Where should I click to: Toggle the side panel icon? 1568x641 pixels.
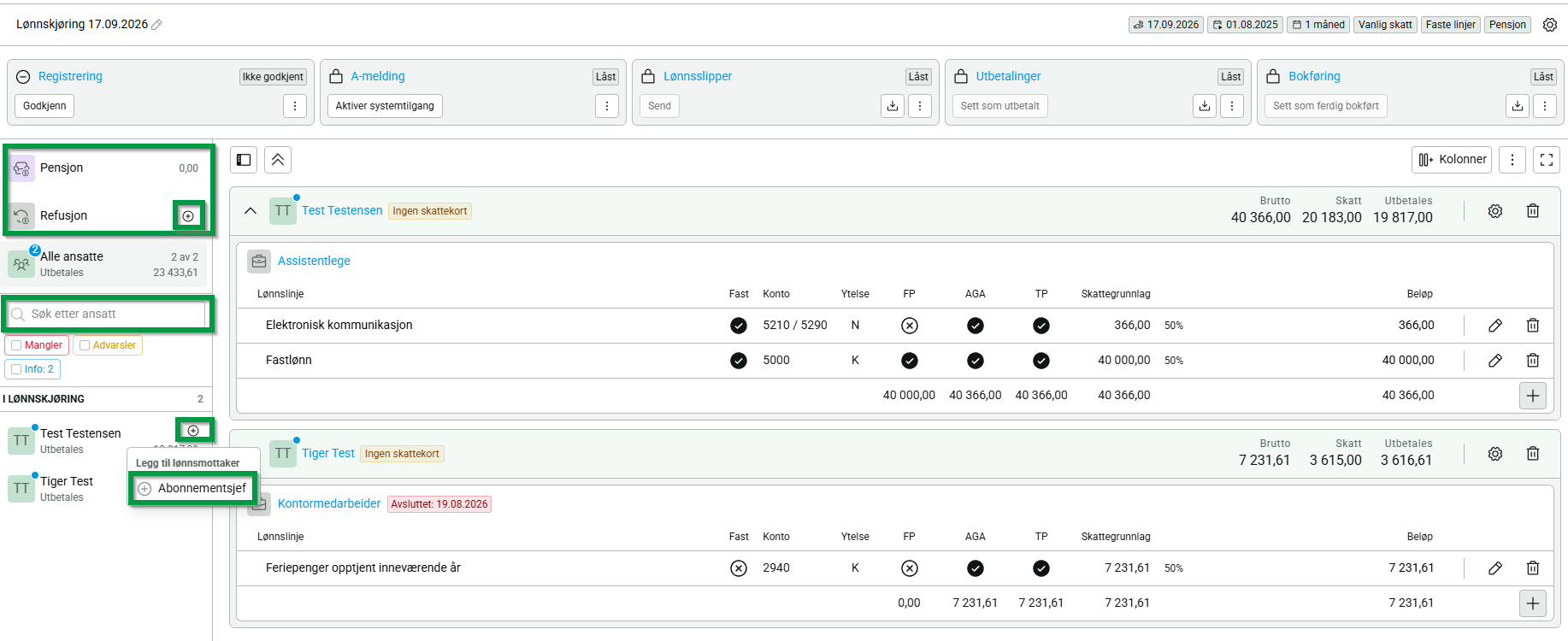[x=244, y=160]
